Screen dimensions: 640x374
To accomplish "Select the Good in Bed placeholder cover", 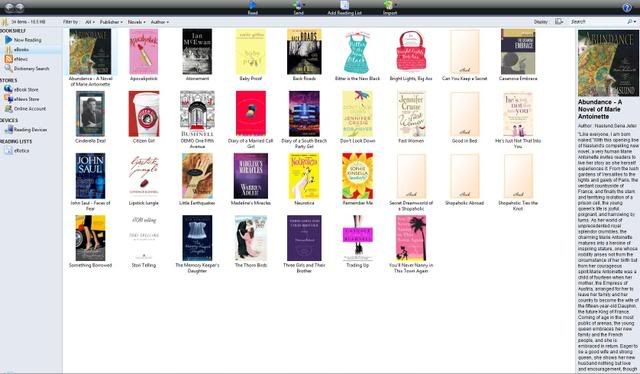I will [x=464, y=114].
